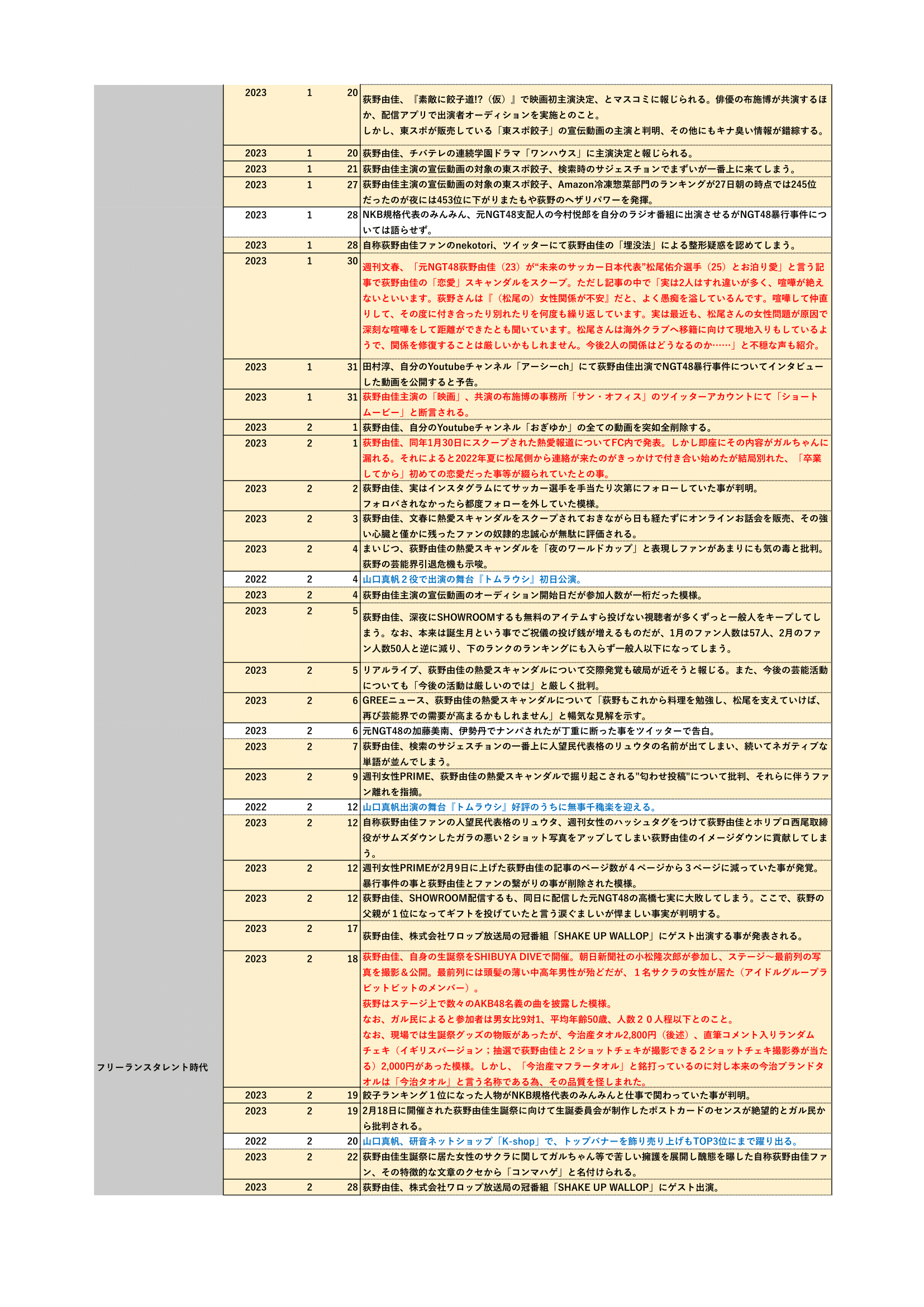Click blue text mentioning 研音ネットショップ「K-shop」
Screen dimensions: 924x1307
click(x=582, y=1142)
